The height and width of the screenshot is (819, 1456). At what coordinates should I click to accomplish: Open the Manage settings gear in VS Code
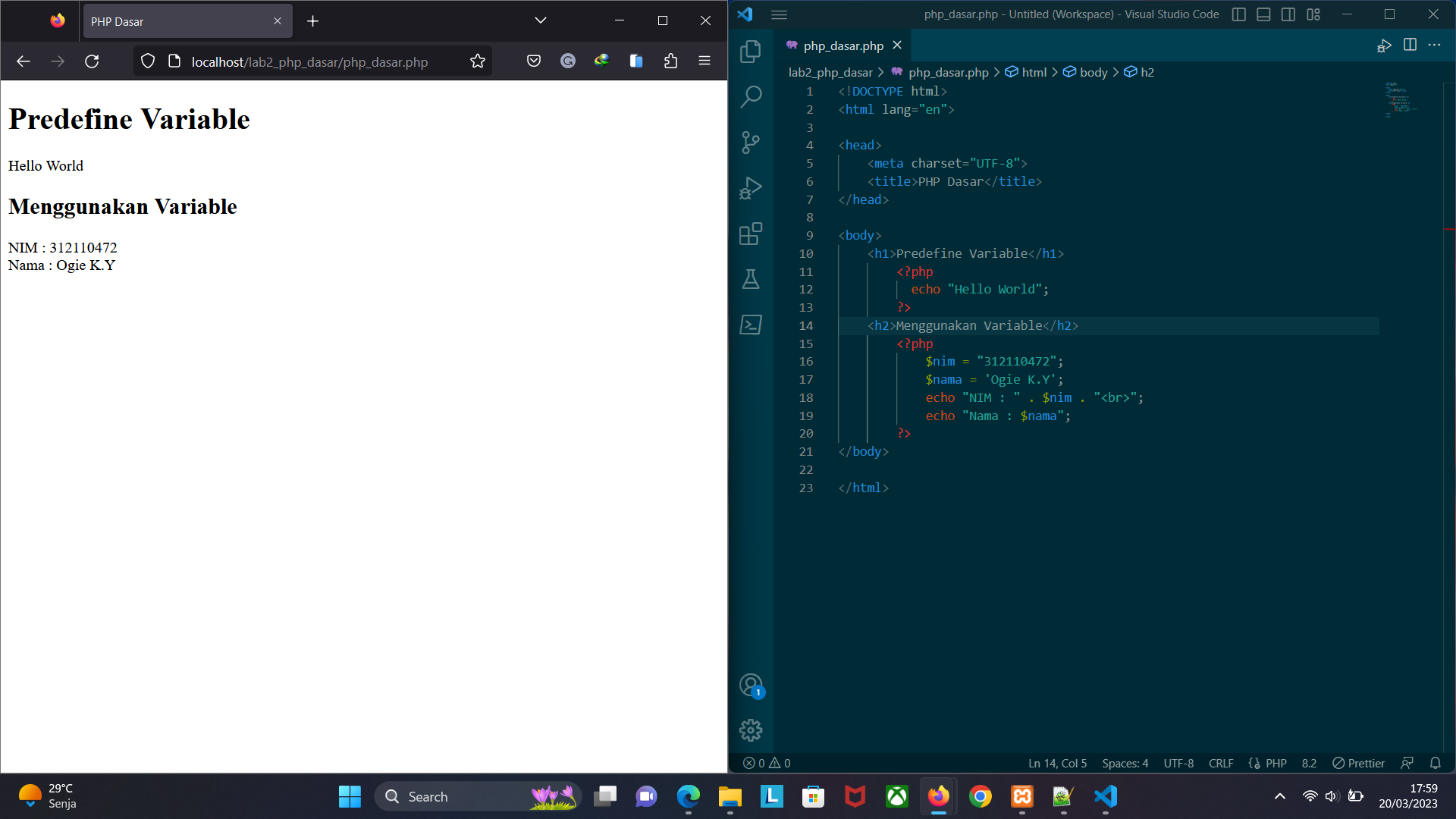click(750, 730)
